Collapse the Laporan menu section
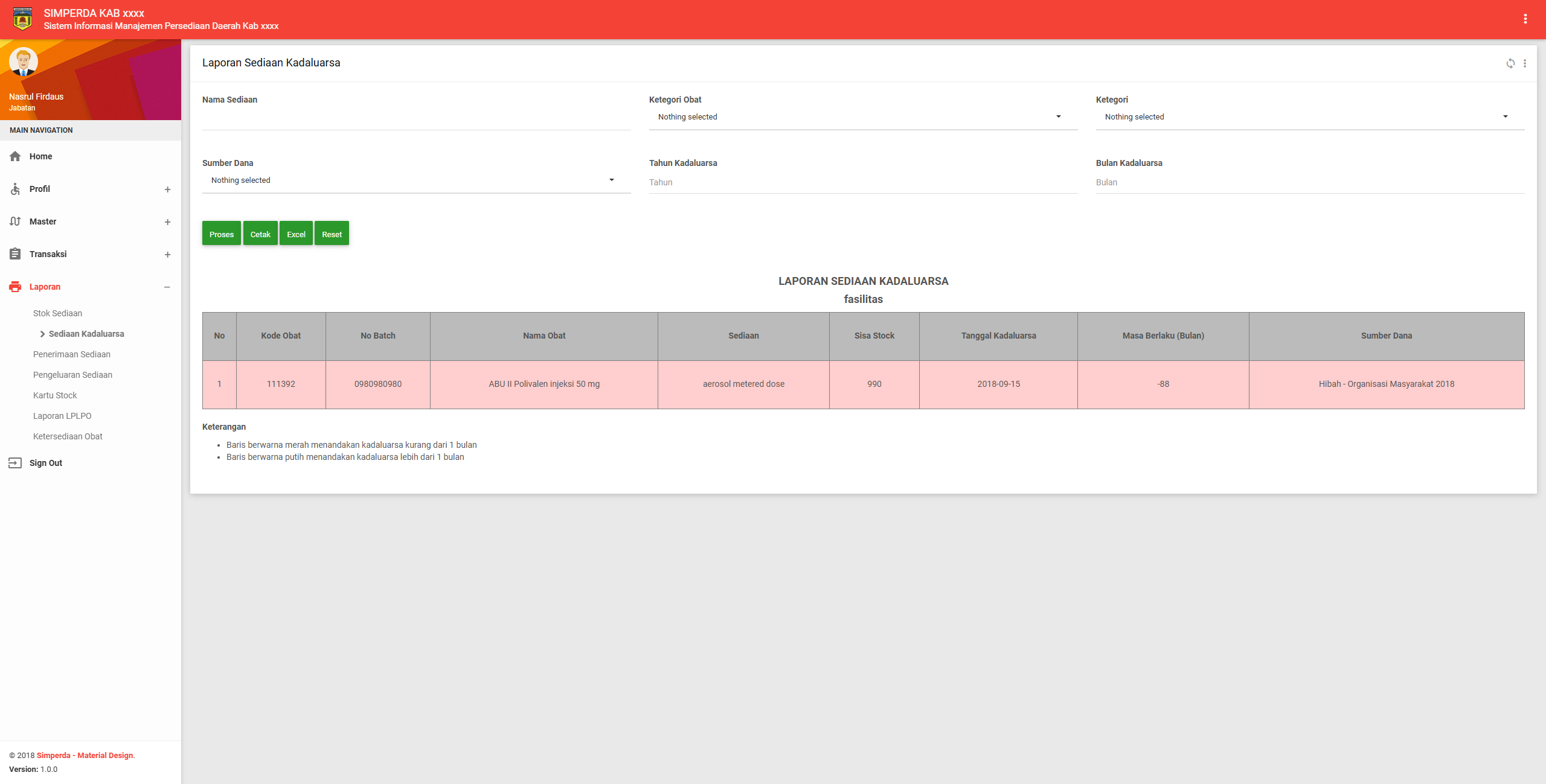This screenshot has width=1546, height=784. tap(167, 287)
